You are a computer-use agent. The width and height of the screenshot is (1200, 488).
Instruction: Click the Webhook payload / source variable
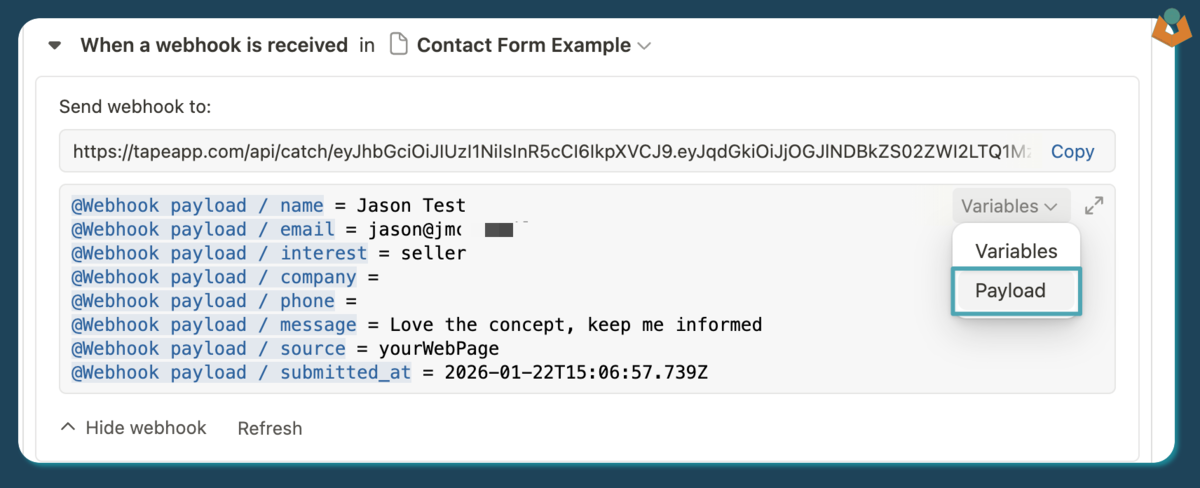coord(208,349)
